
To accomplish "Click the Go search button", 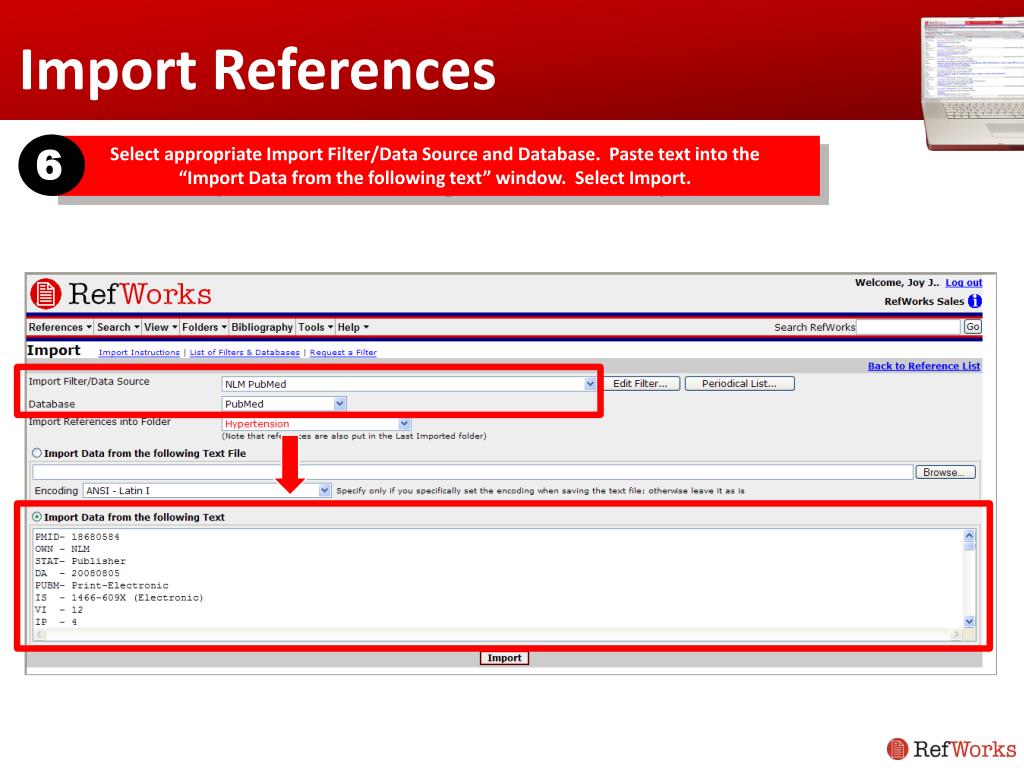I will [x=972, y=327].
